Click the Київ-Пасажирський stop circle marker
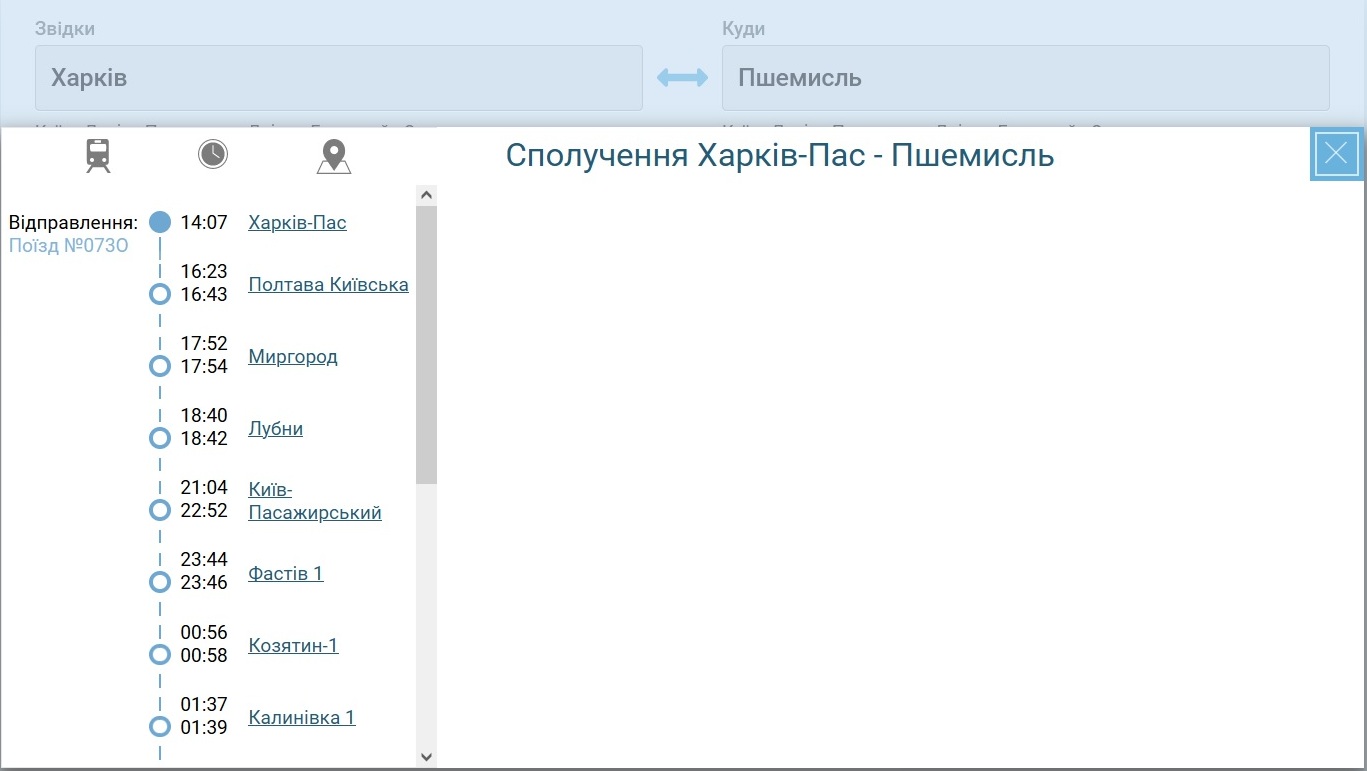Image resolution: width=1367 pixels, height=771 pixels. (x=160, y=510)
